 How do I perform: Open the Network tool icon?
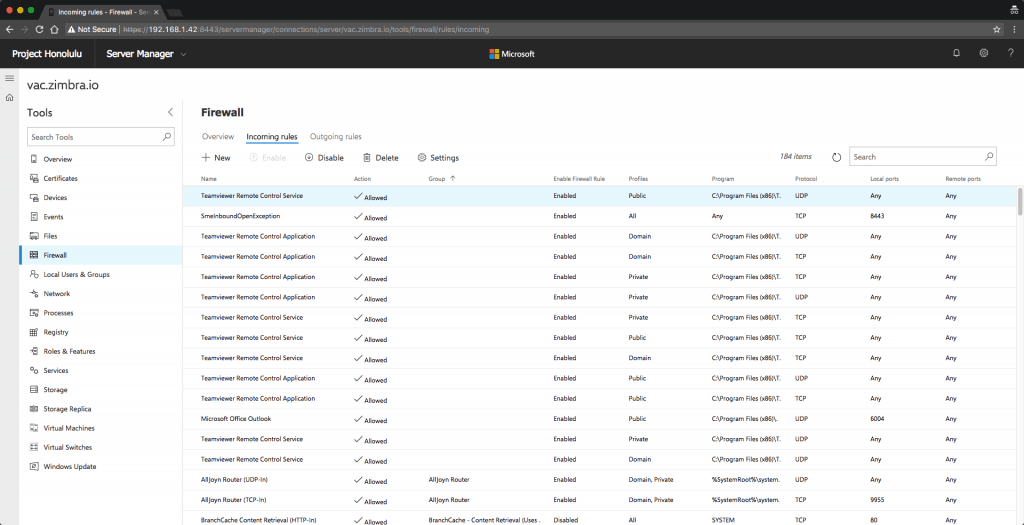point(34,294)
